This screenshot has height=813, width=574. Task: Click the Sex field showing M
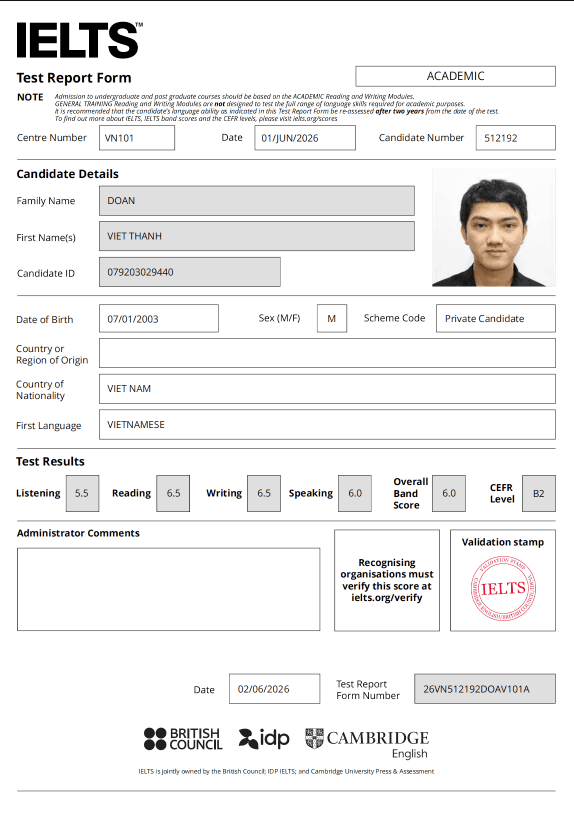click(332, 318)
